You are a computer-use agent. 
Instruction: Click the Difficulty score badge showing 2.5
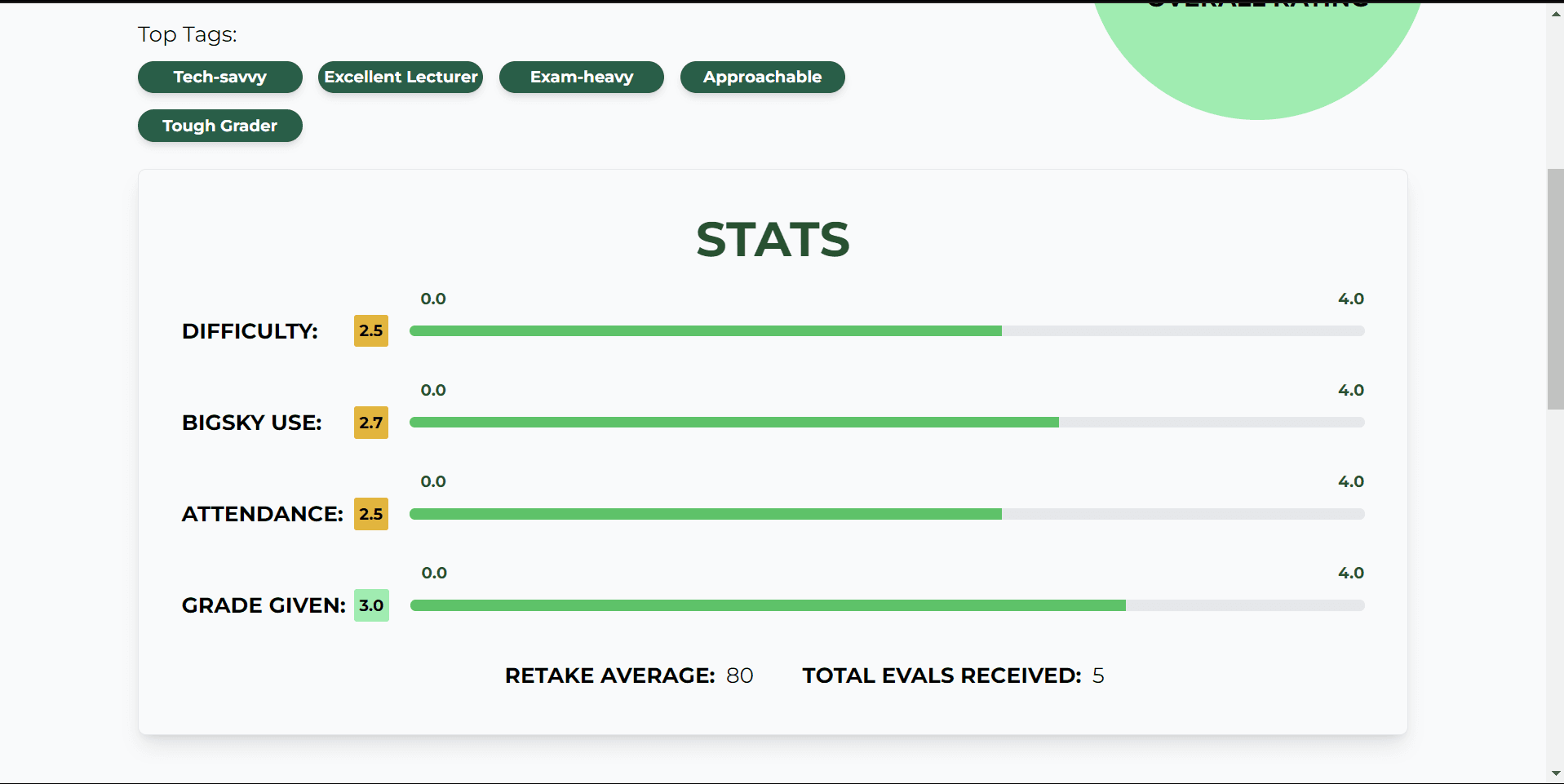[370, 330]
